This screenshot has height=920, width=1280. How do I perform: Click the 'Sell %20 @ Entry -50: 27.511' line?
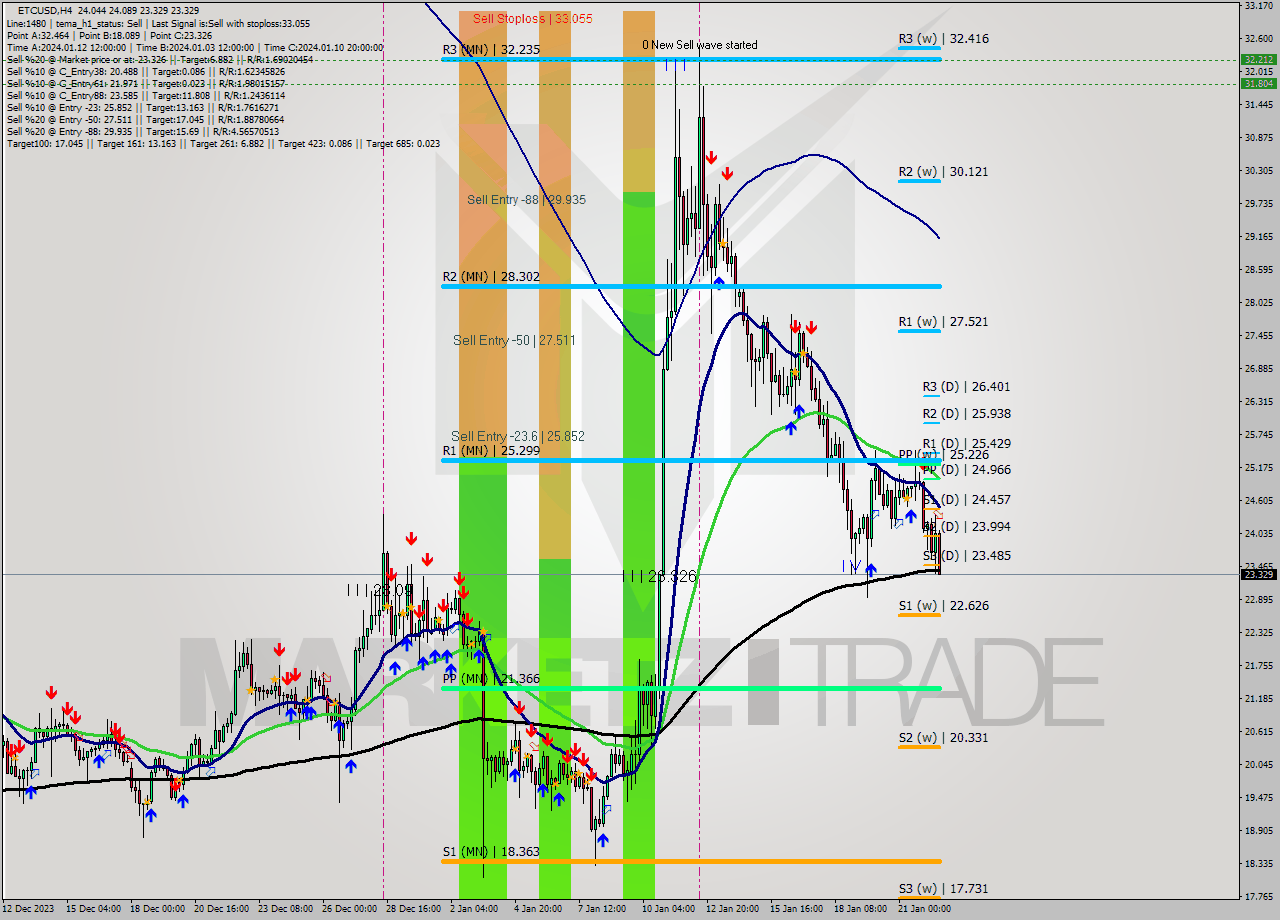146,119
